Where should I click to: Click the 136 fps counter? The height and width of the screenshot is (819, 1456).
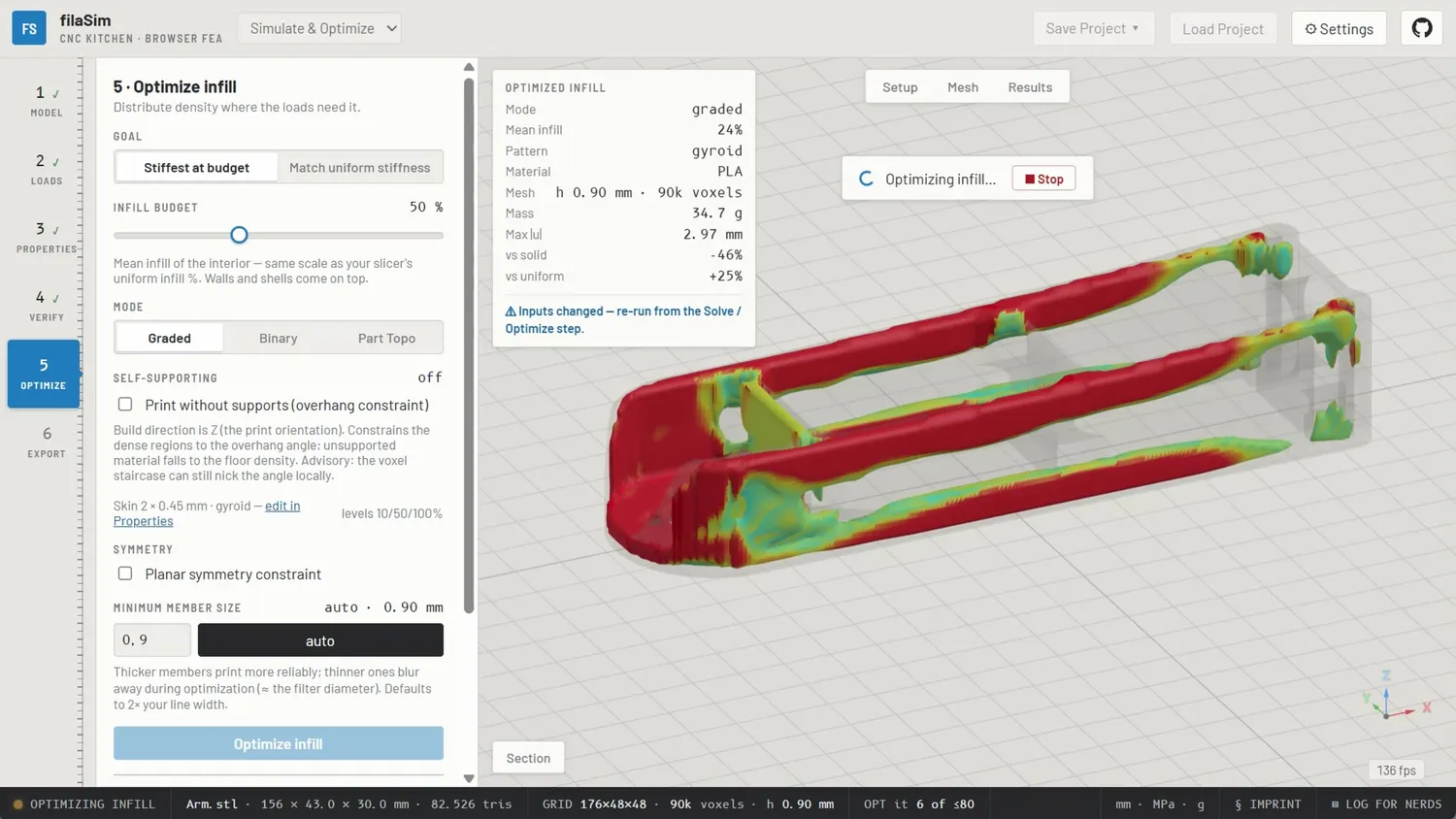tap(1396, 770)
